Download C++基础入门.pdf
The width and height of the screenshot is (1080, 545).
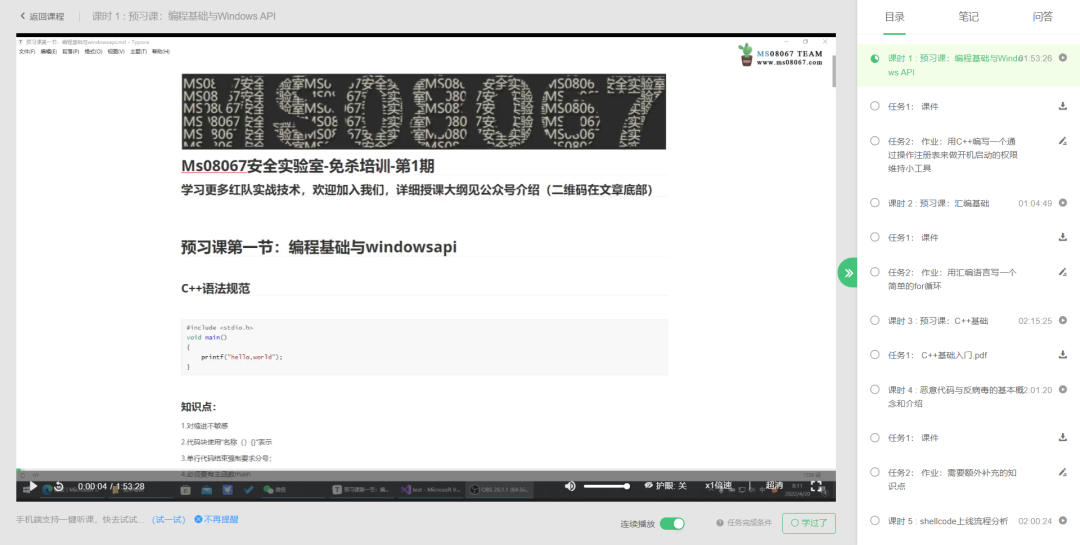(x=1063, y=355)
